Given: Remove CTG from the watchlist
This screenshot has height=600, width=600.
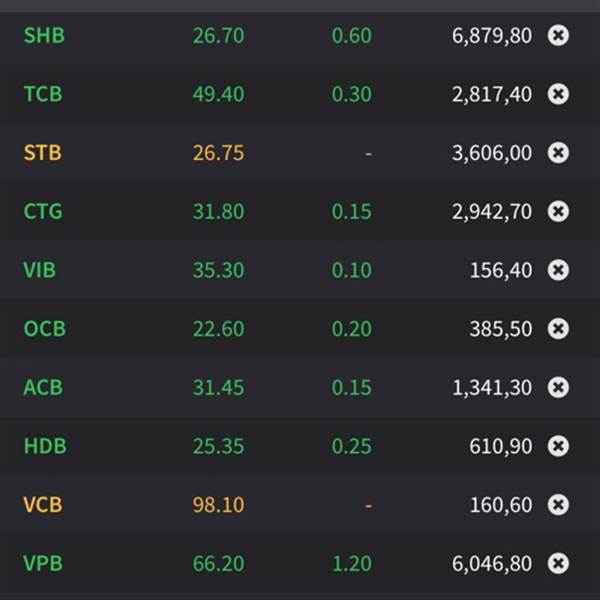Looking at the screenshot, I should 558,211.
